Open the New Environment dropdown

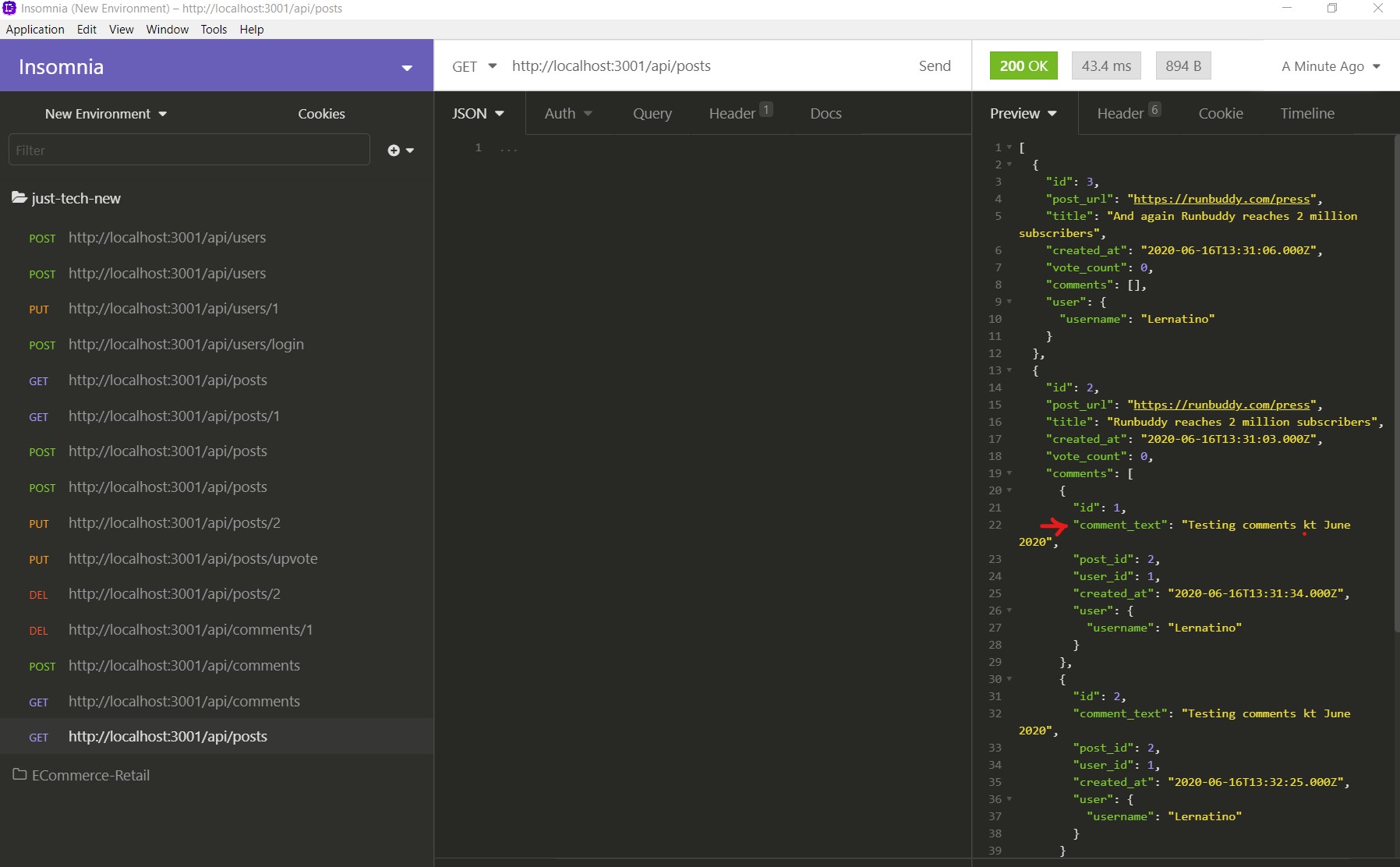106,114
